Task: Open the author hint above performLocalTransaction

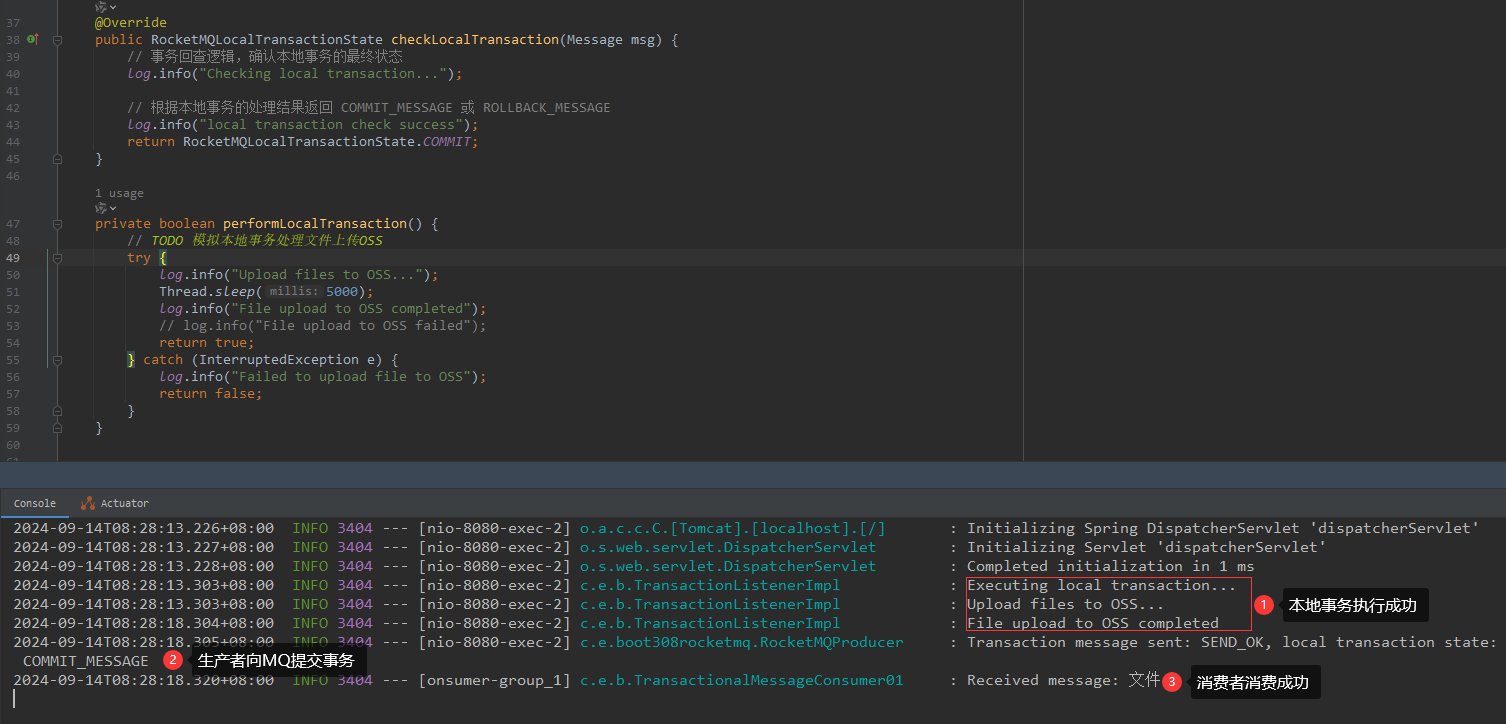Action: pos(106,208)
